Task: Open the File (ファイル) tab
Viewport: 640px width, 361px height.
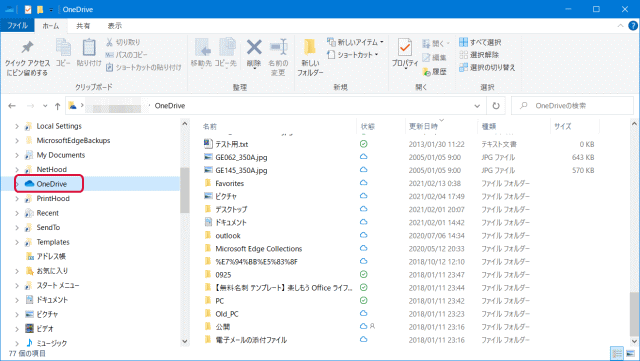Action: tap(17, 25)
